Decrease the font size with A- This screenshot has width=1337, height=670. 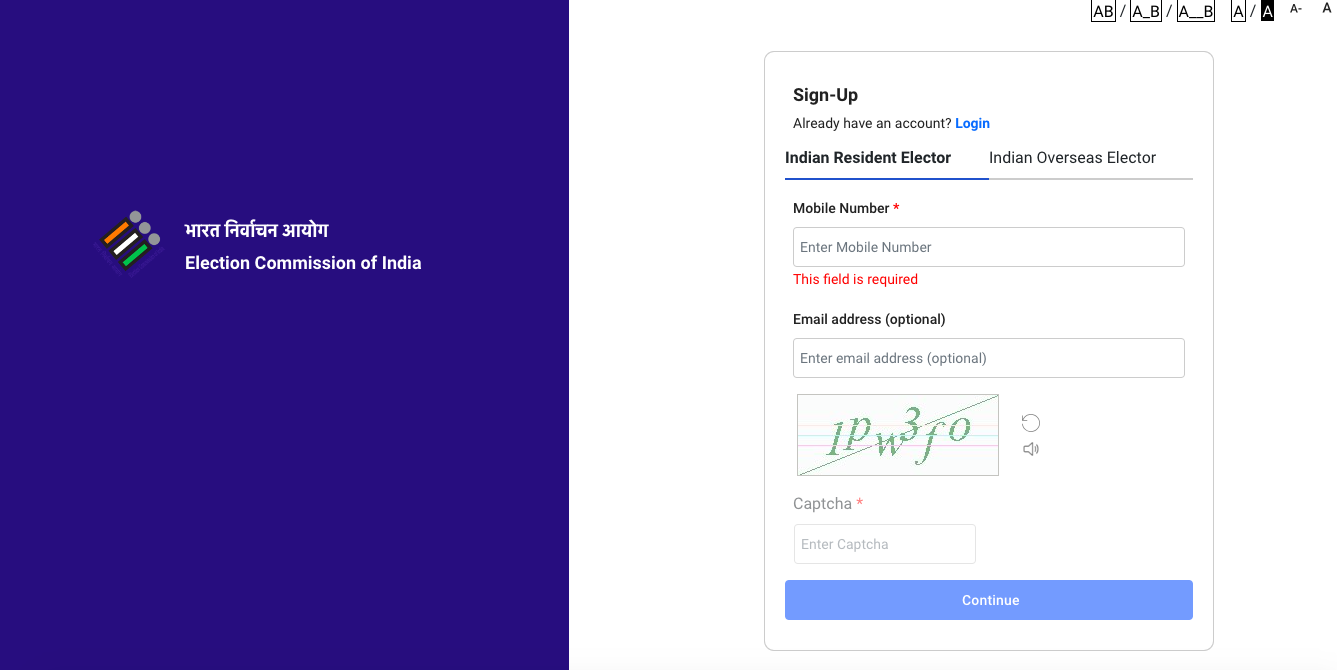pos(1296,8)
